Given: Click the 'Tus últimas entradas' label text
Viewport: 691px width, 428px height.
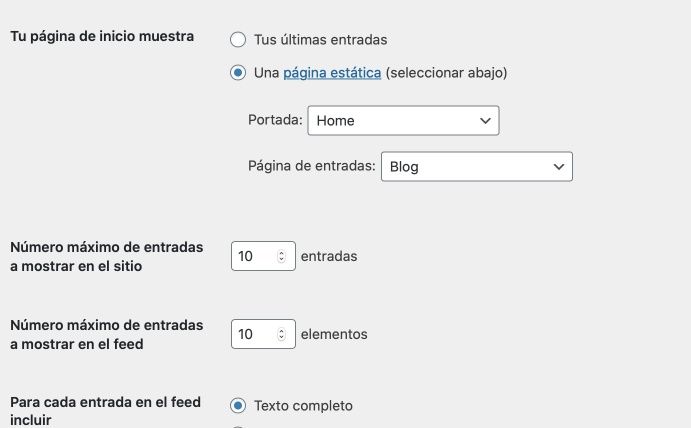Looking at the screenshot, I should tap(321, 40).
